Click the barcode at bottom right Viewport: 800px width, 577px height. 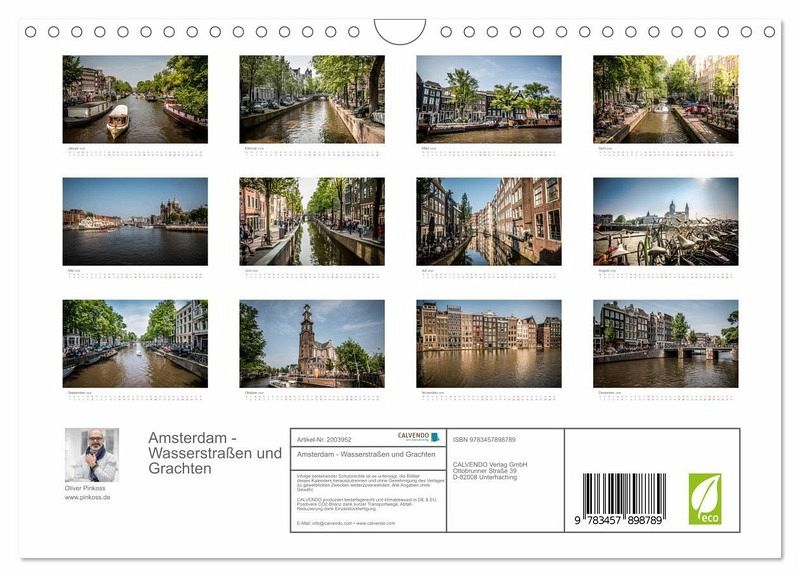click(x=624, y=498)
